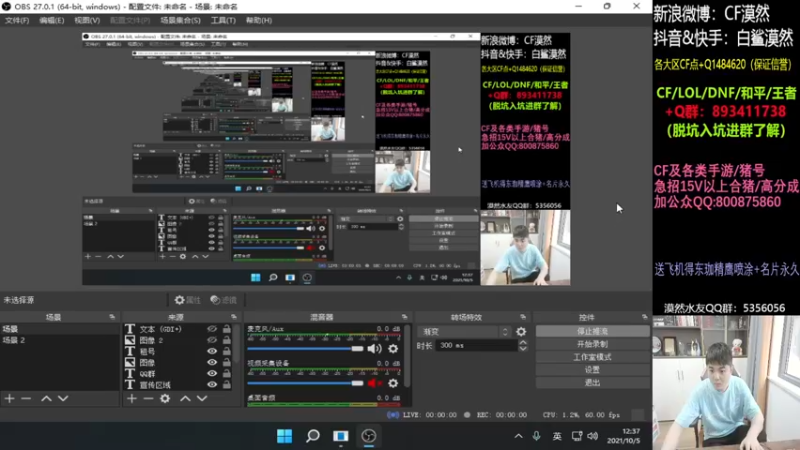Increase the transition duration with the up arrow
The image size is (800, 450).
coord(523,342)
